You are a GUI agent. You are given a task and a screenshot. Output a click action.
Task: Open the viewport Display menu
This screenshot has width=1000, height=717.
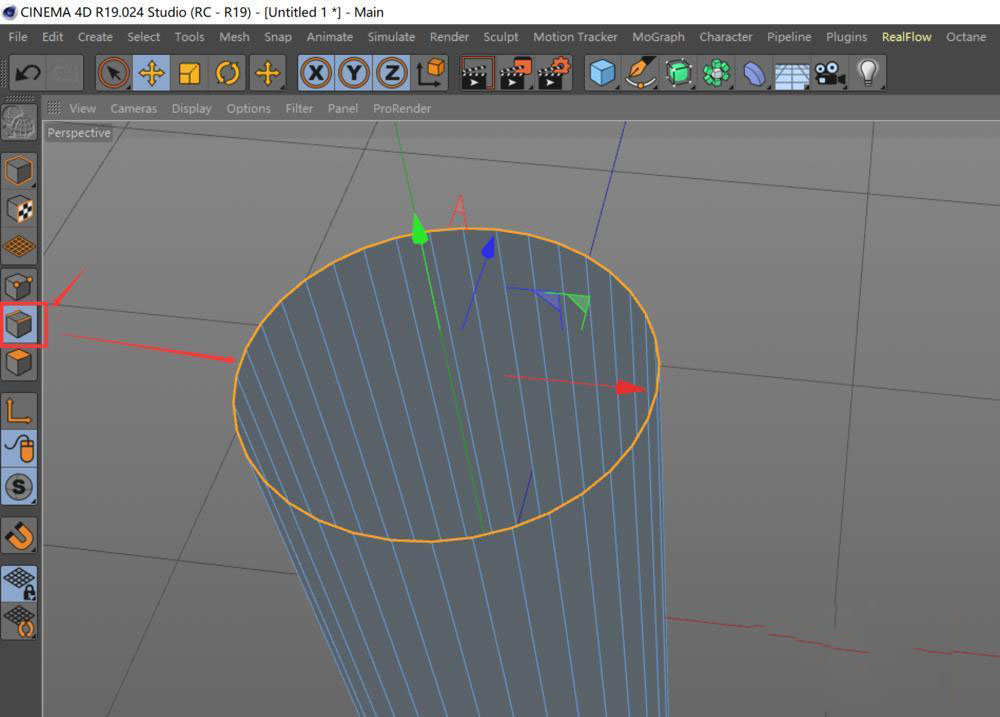coord(191,108)
